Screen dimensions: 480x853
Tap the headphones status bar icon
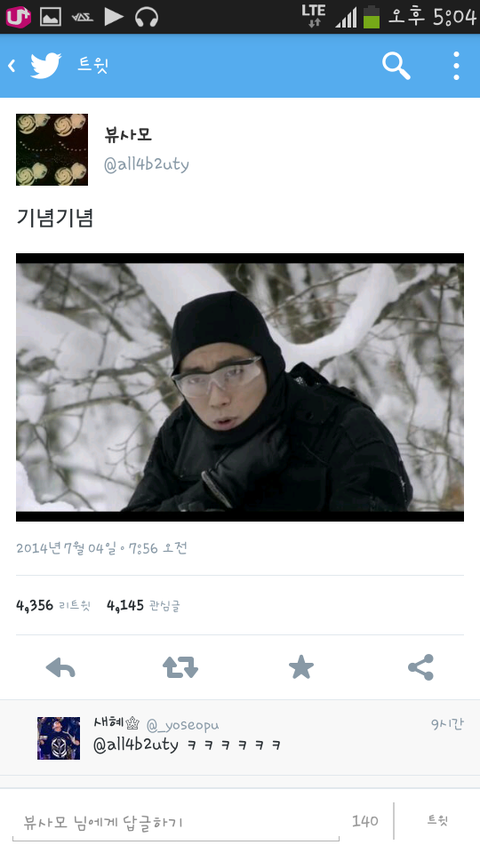(146, 17)
